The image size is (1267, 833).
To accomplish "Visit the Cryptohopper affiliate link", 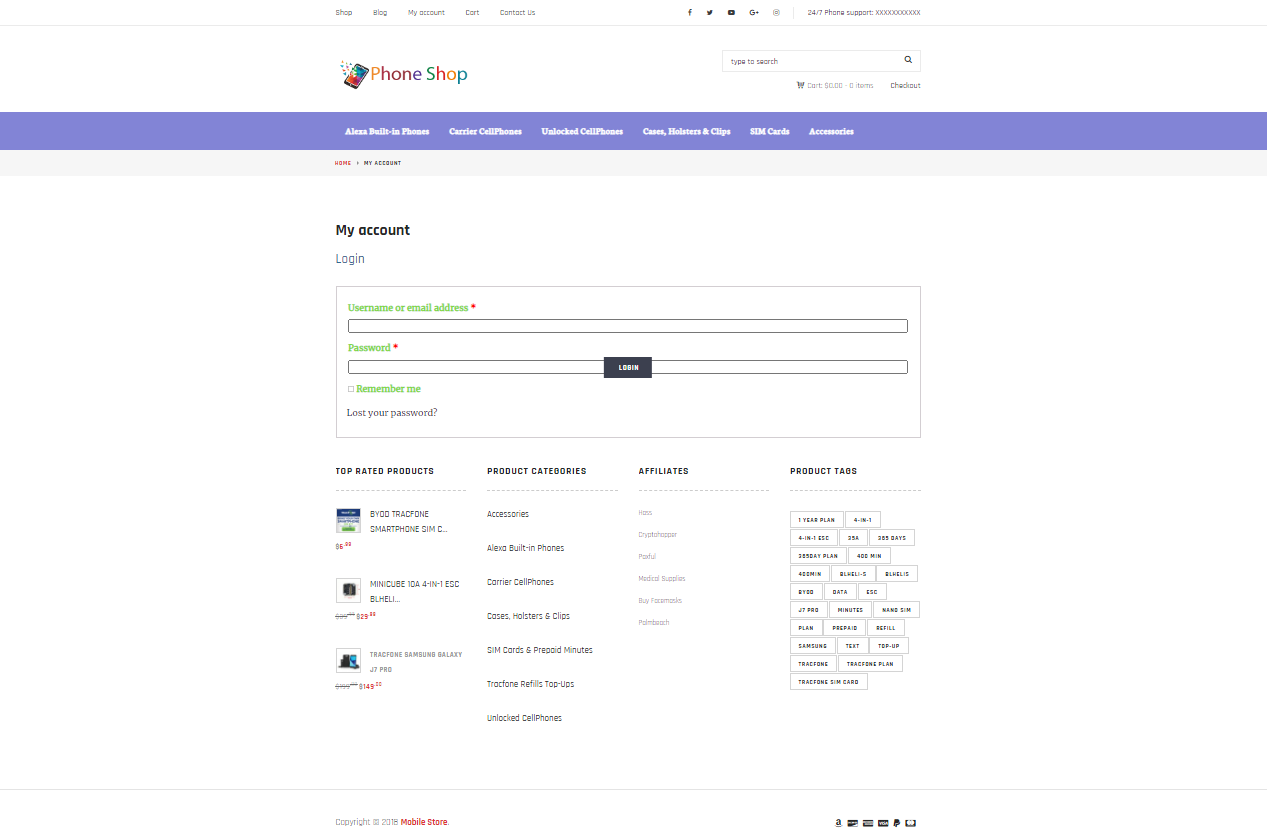I will tap(658, 535).
